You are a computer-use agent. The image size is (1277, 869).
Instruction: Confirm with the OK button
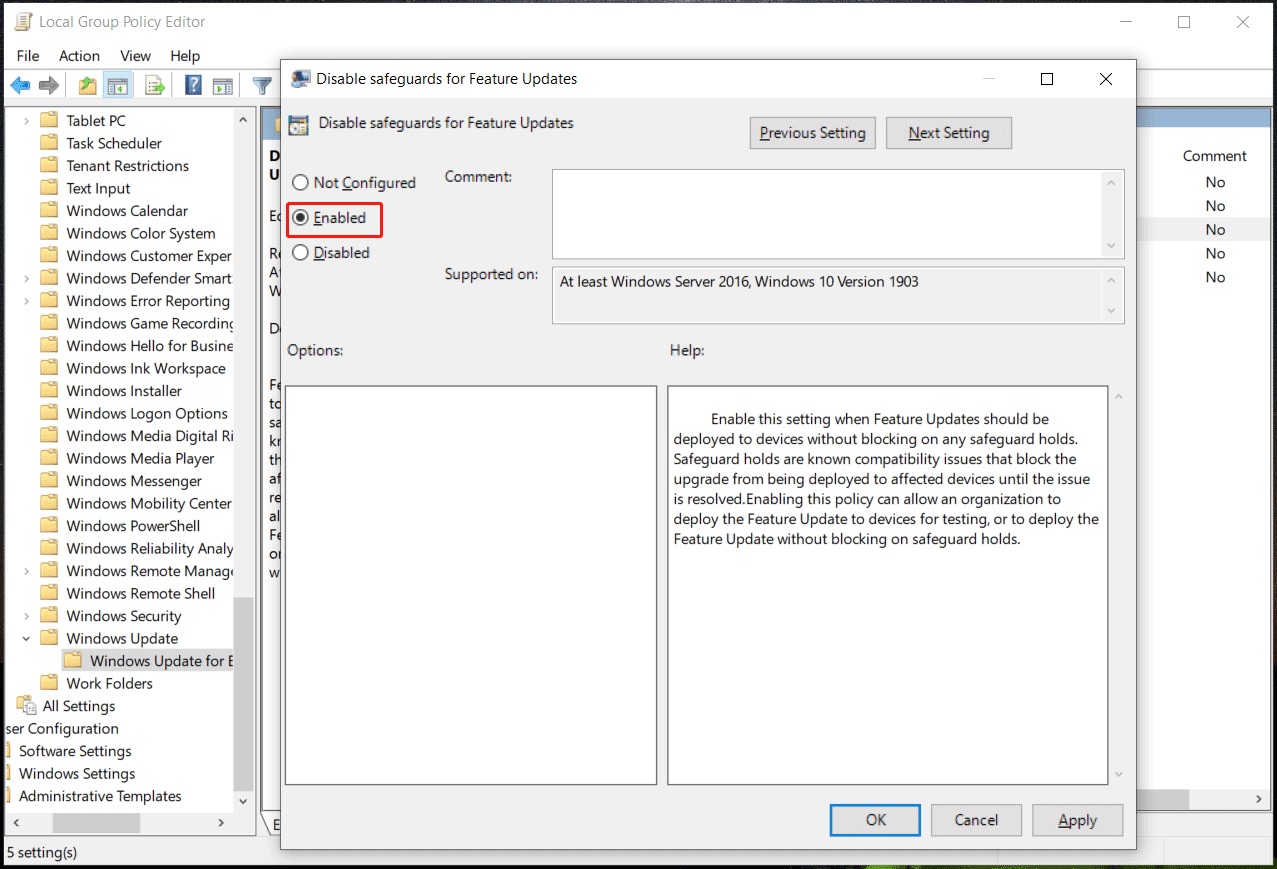(876, 820)
